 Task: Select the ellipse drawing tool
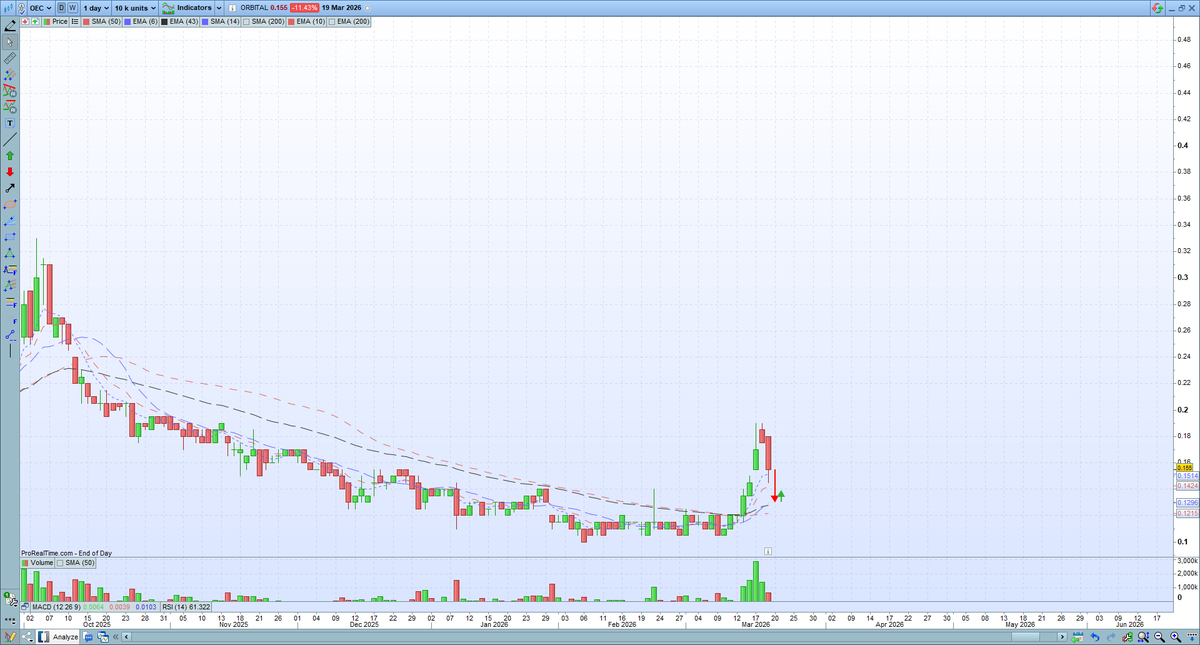tap(10, 203)
